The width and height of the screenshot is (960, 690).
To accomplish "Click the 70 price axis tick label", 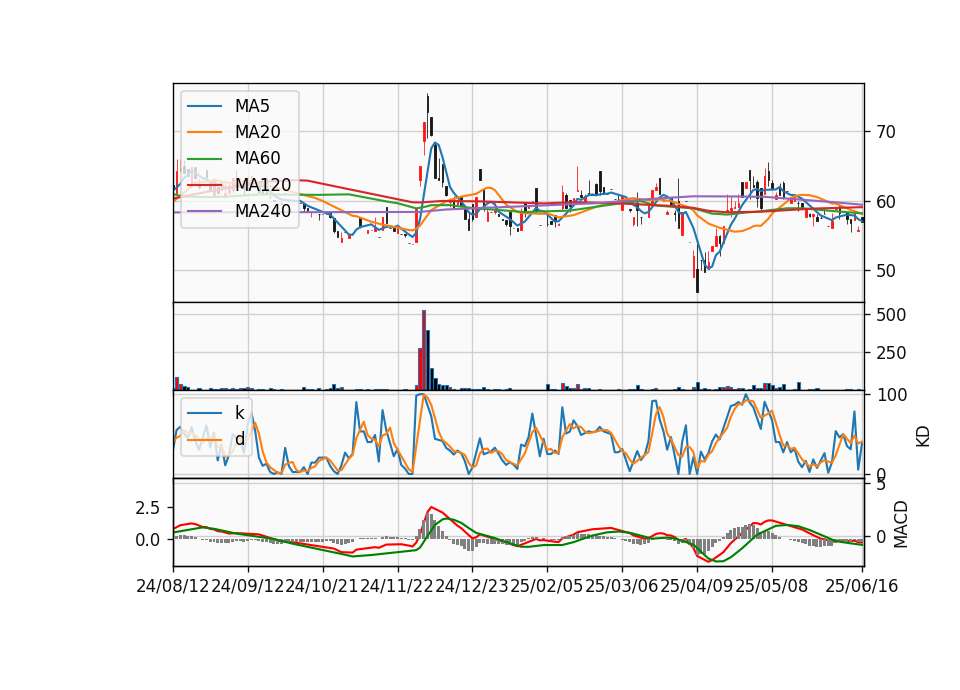I will 885,132.
